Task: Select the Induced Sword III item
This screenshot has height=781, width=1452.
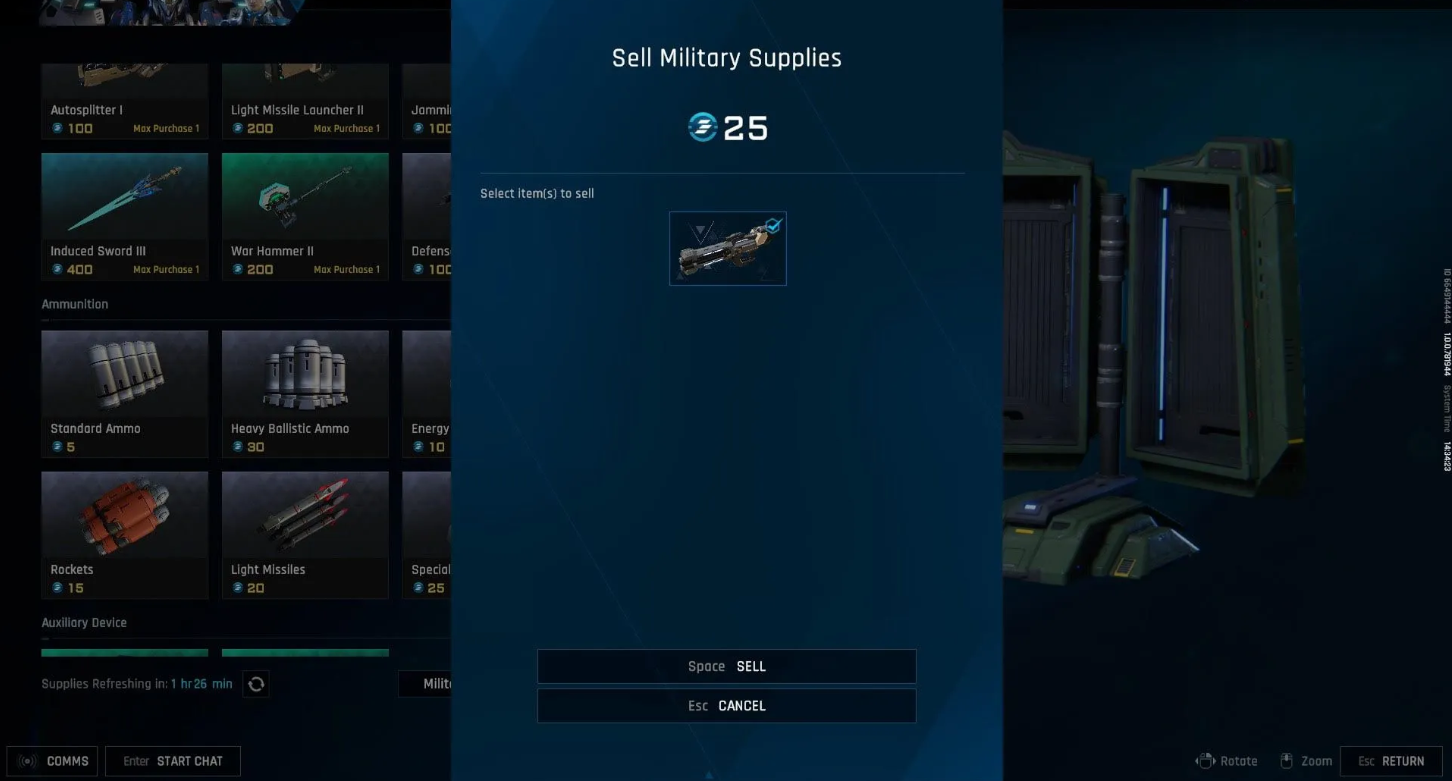Action: [x=125, y=216]
